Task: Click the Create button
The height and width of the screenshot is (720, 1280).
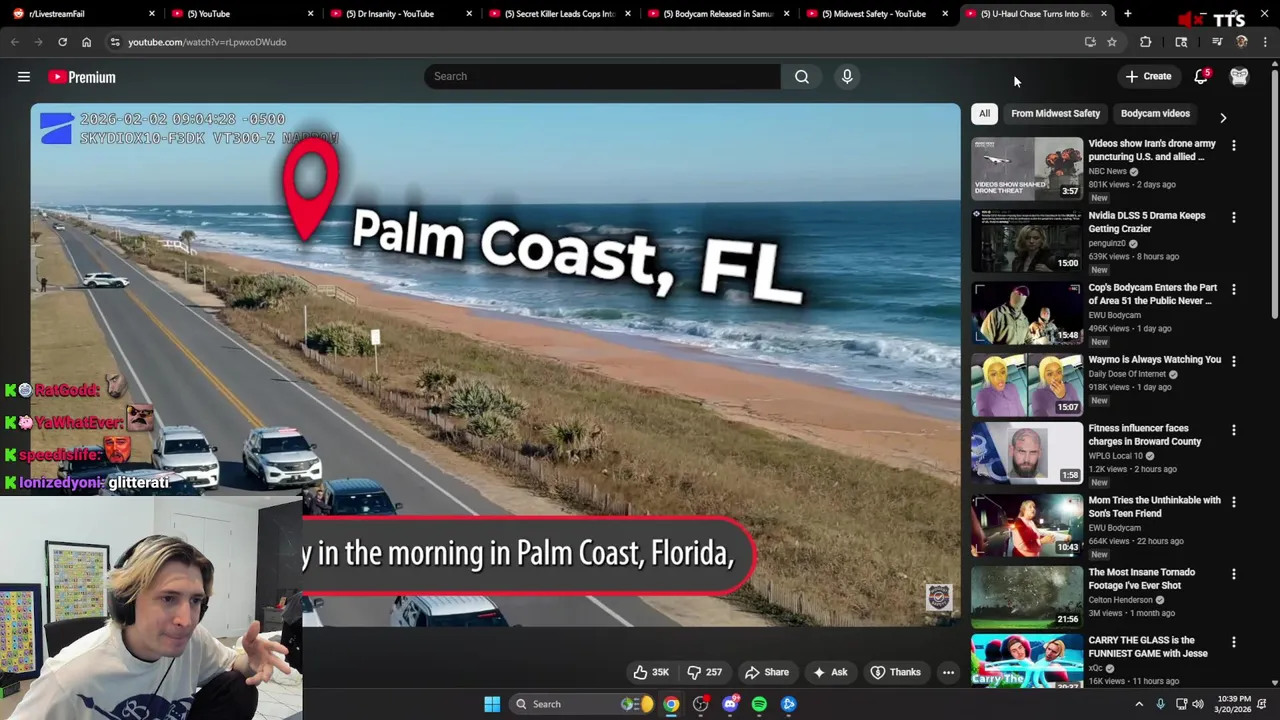Action: click(x=1148, y=76)
